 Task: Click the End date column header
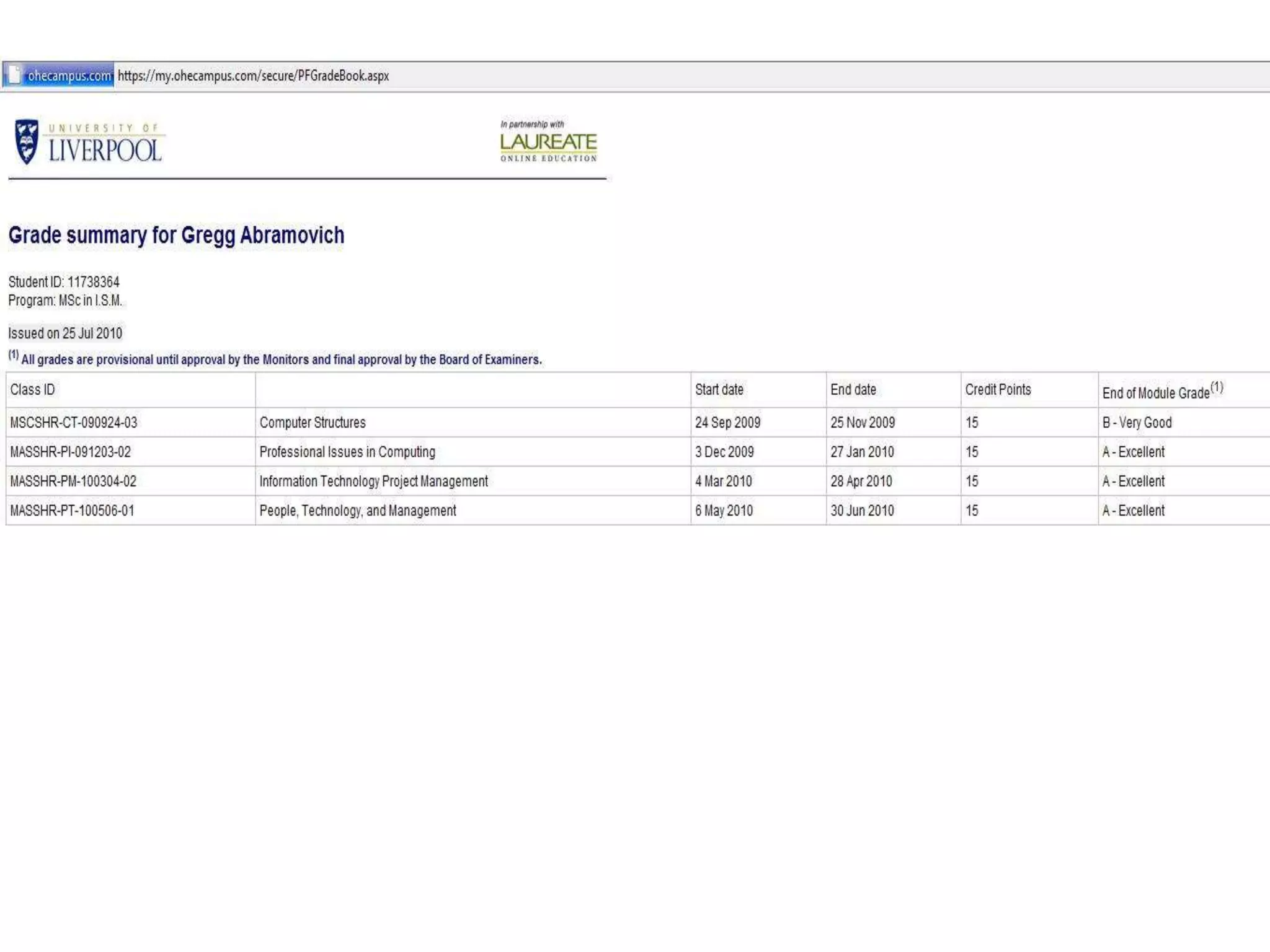(x=853, y=390)
